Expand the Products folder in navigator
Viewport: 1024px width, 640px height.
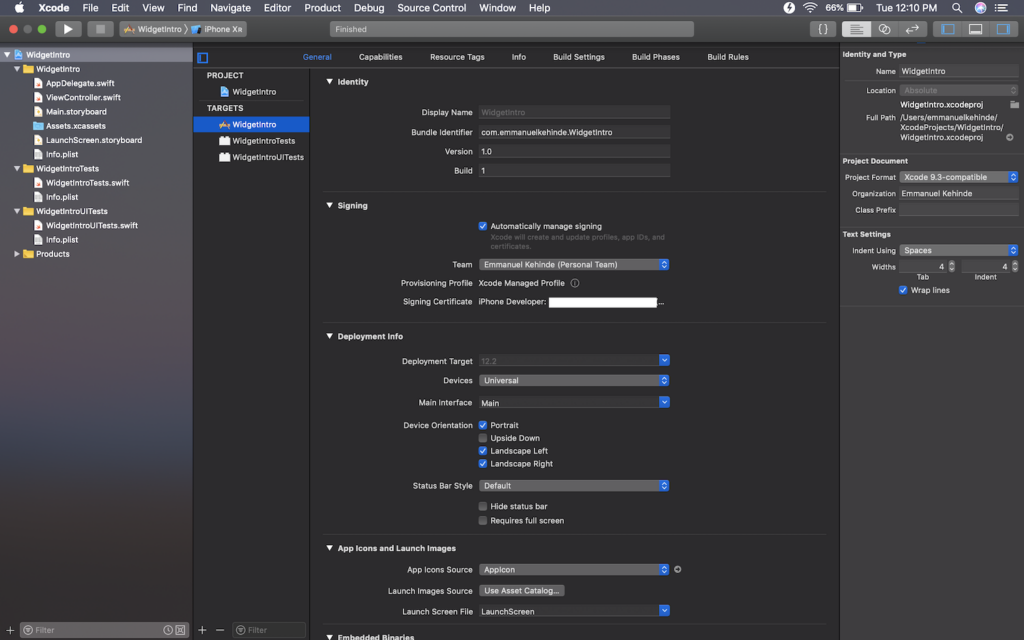[17, 254]
